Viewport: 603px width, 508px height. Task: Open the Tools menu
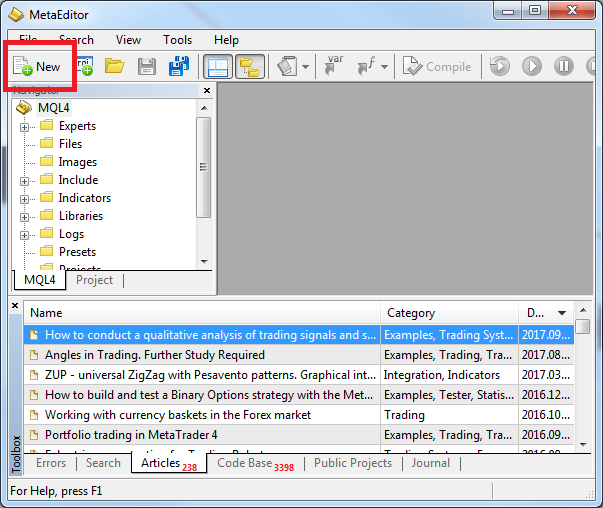(x=177, y=40)
